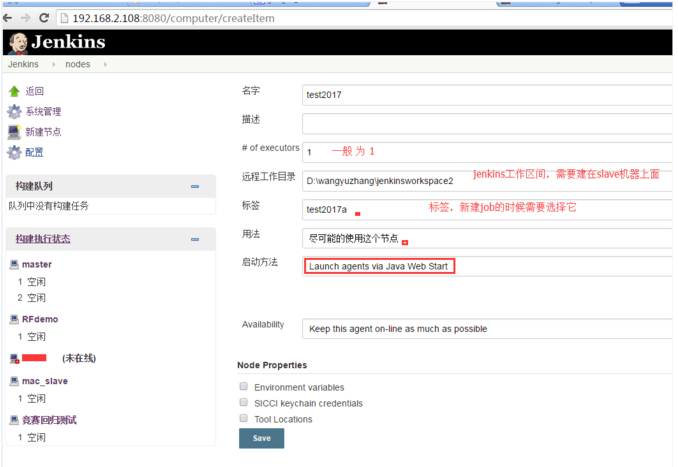Click the 返回 link
678x467 pixels.
tap(35, 91)
